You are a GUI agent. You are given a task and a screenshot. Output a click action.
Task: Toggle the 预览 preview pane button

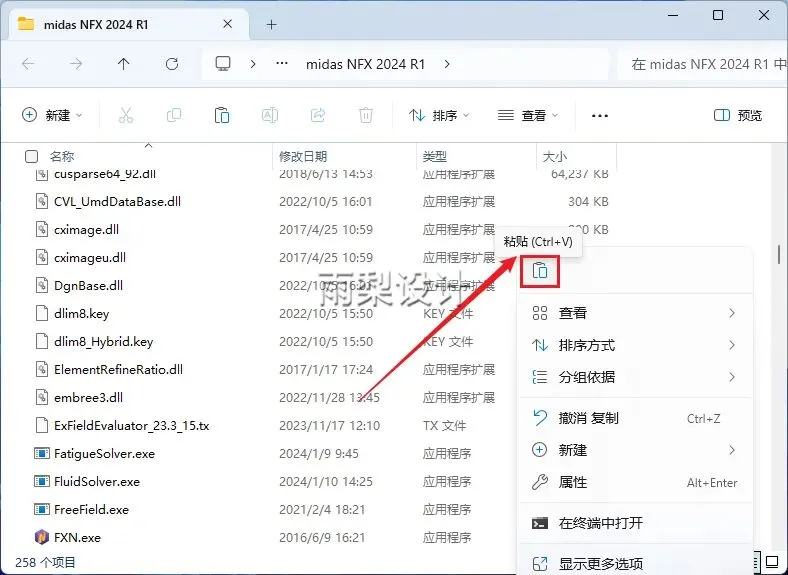738,116
